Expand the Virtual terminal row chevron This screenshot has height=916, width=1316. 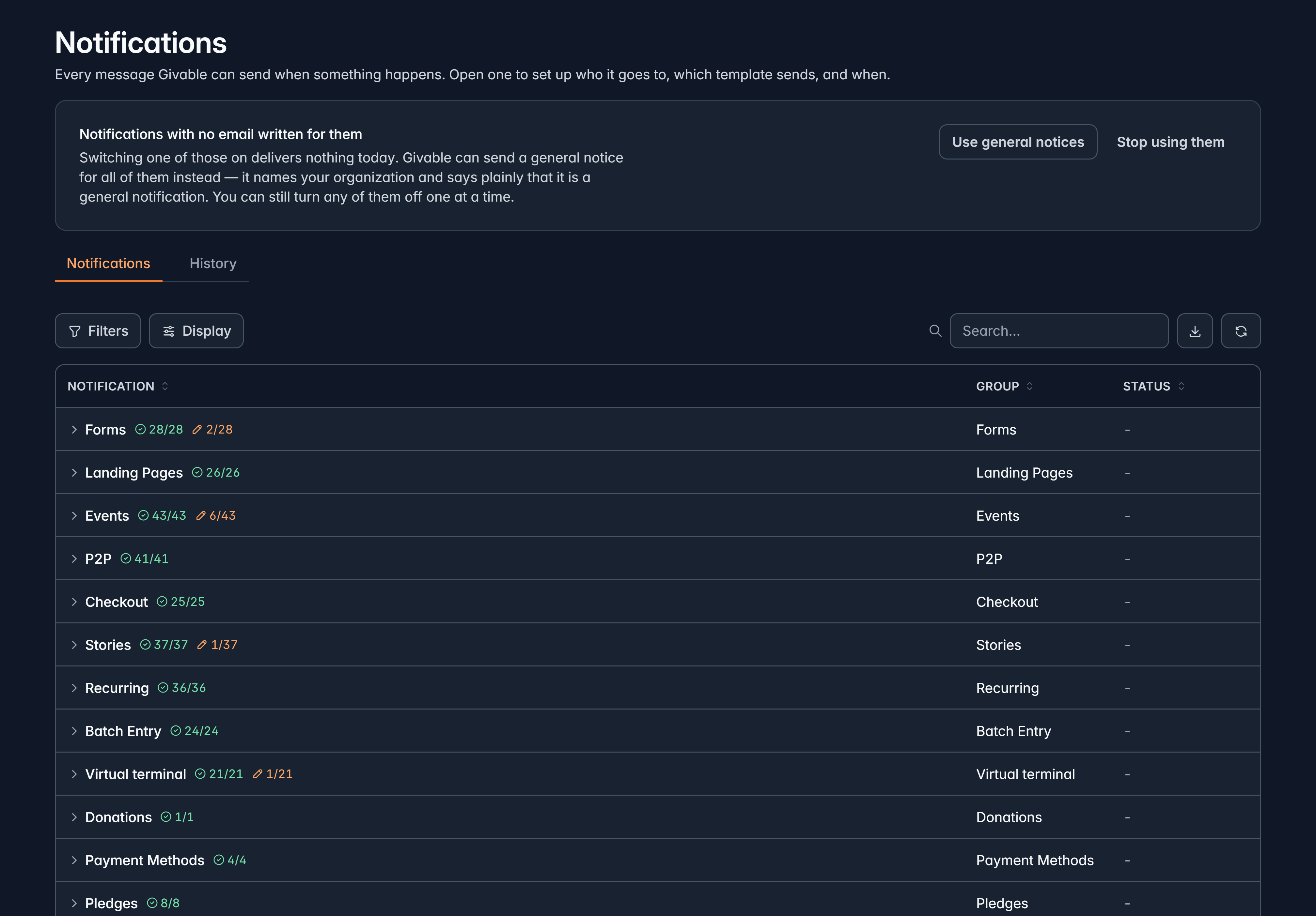(74, 774)
